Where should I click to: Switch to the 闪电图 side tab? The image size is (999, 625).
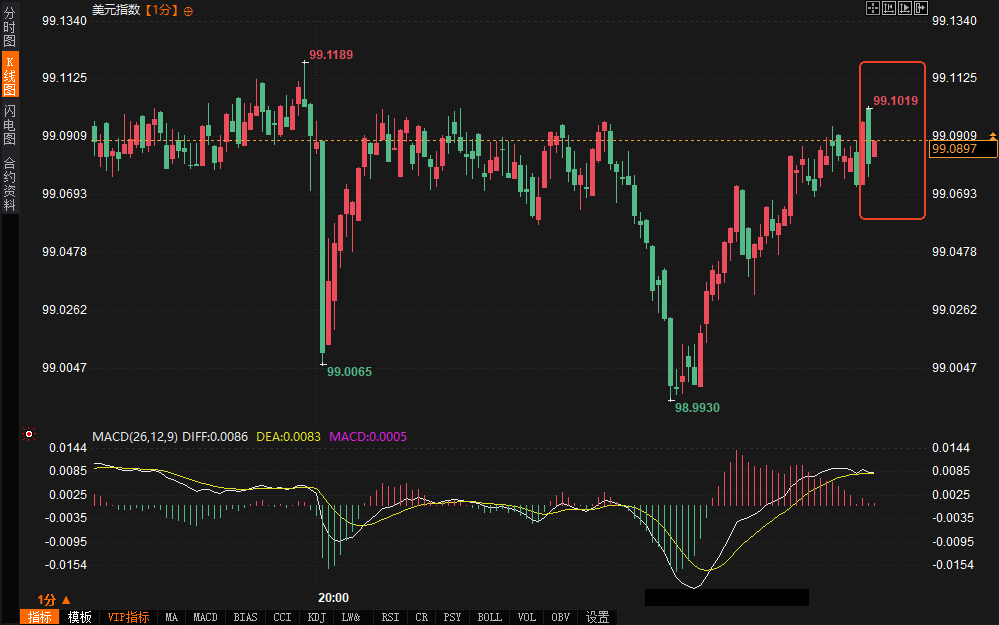[10, 124]
